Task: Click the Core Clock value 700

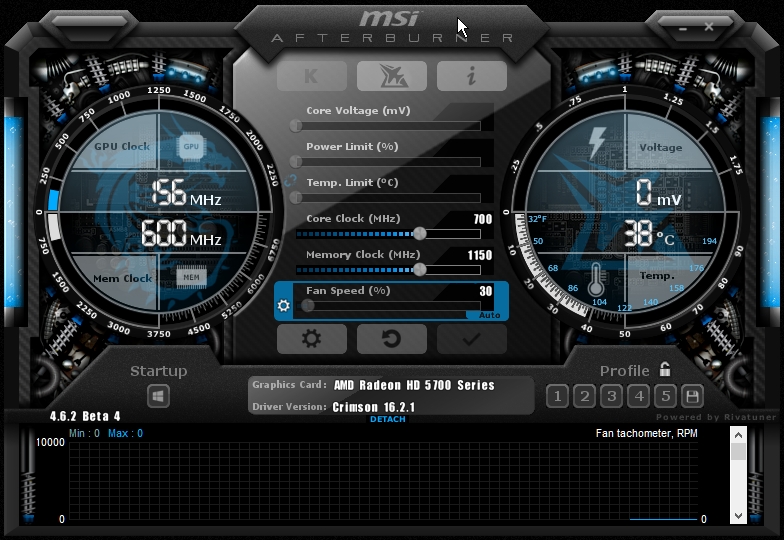Action: coord(482,219)
